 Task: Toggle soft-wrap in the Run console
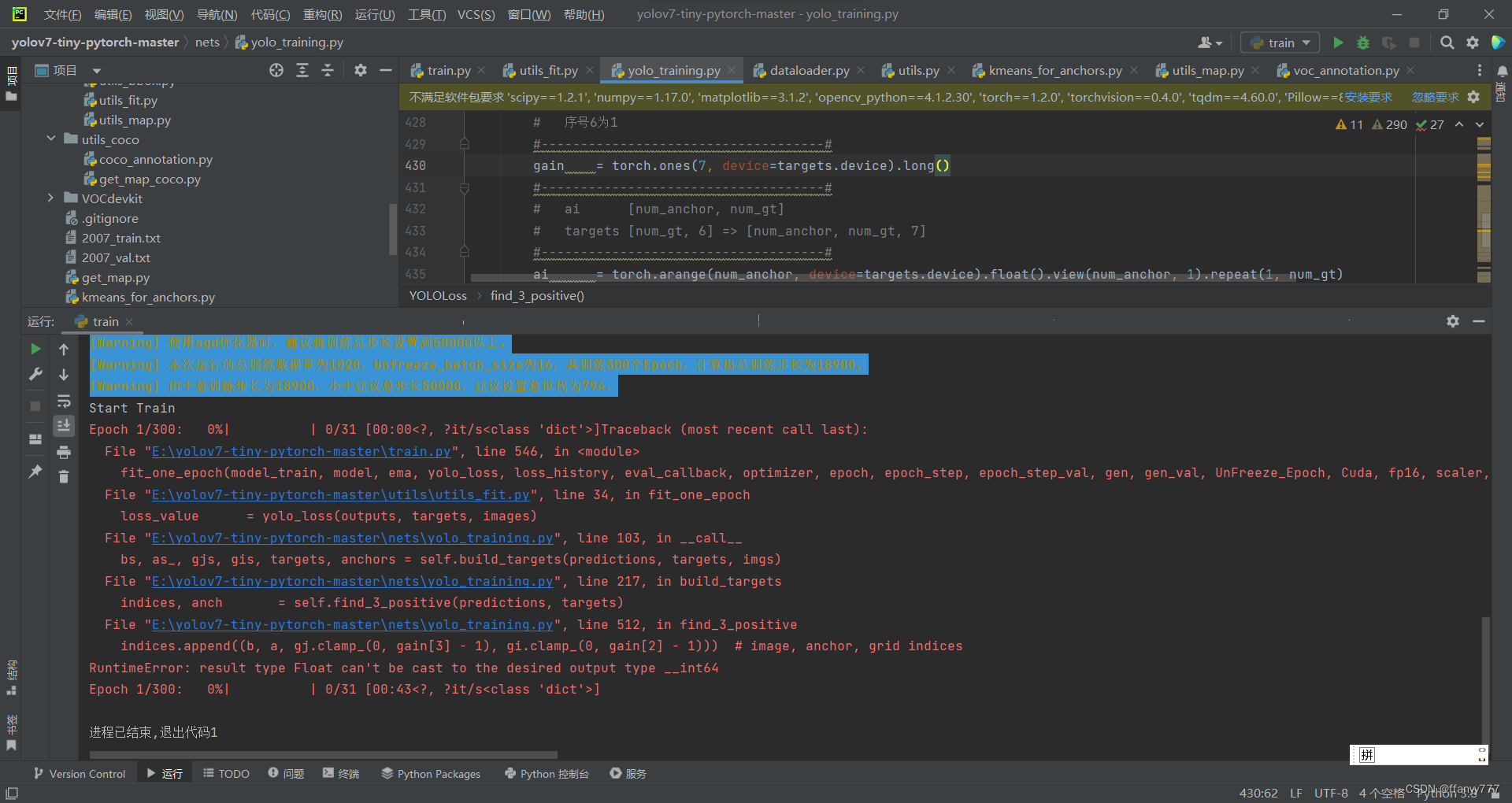pos(64,401)
